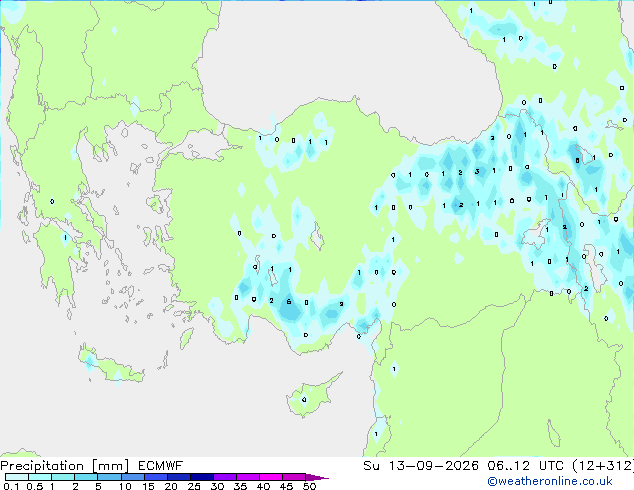Click the (12+312) forecast hour text
The image size is (634, 490).
click(603, 466)
